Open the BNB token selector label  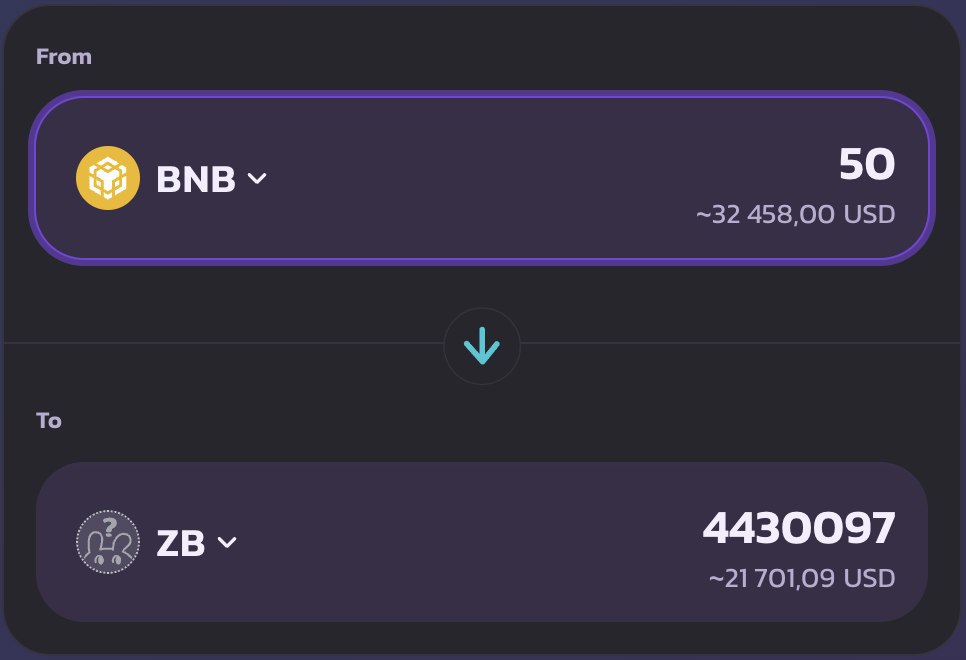196,179
